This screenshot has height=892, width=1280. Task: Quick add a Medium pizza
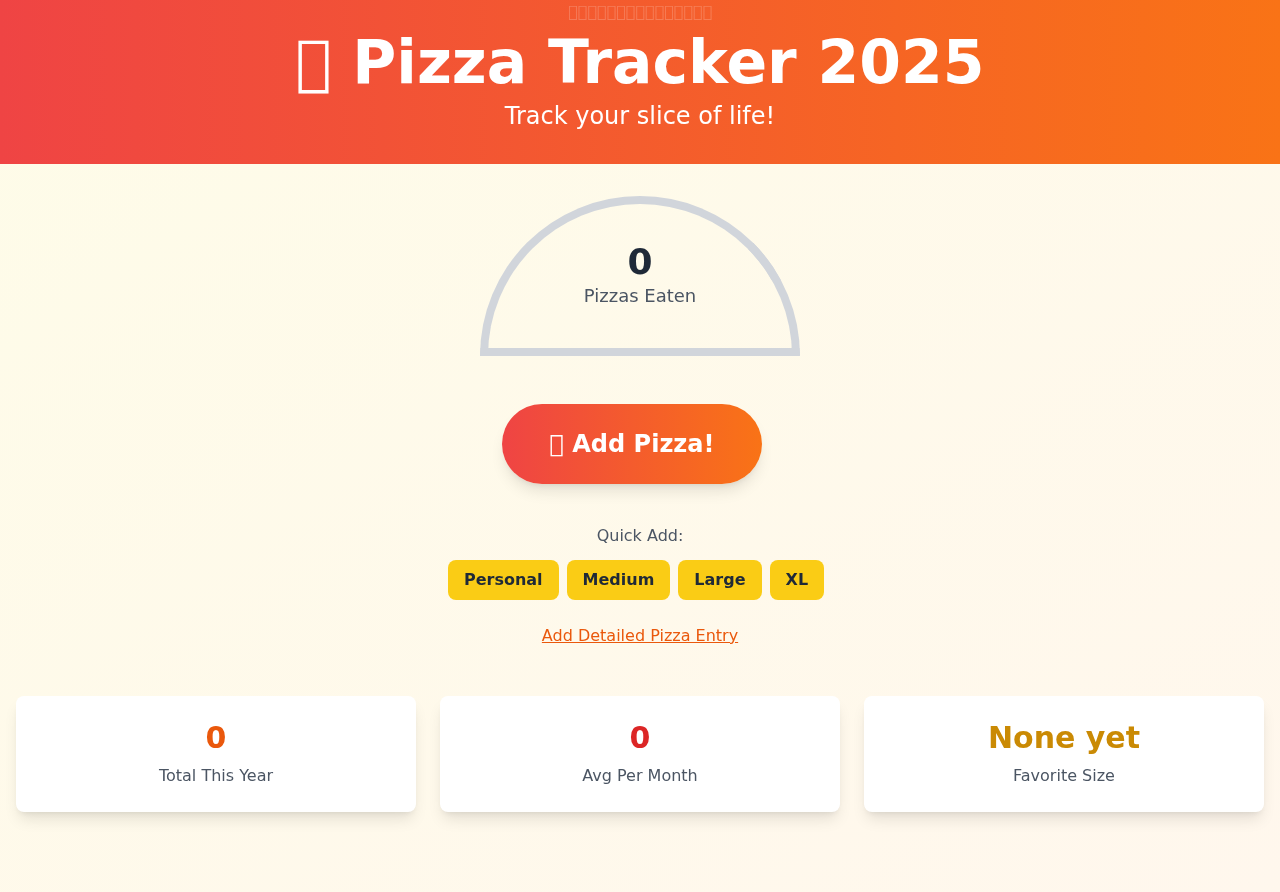618,579
